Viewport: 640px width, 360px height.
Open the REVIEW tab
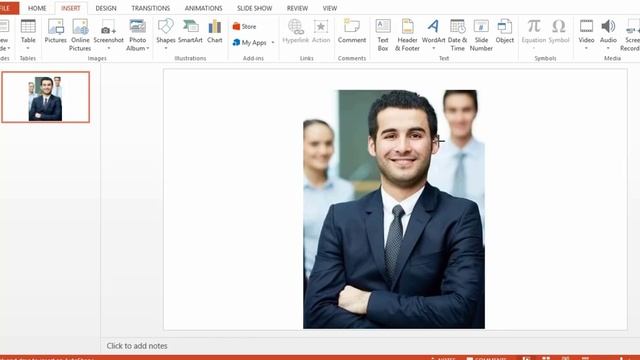tap(297, 8)
